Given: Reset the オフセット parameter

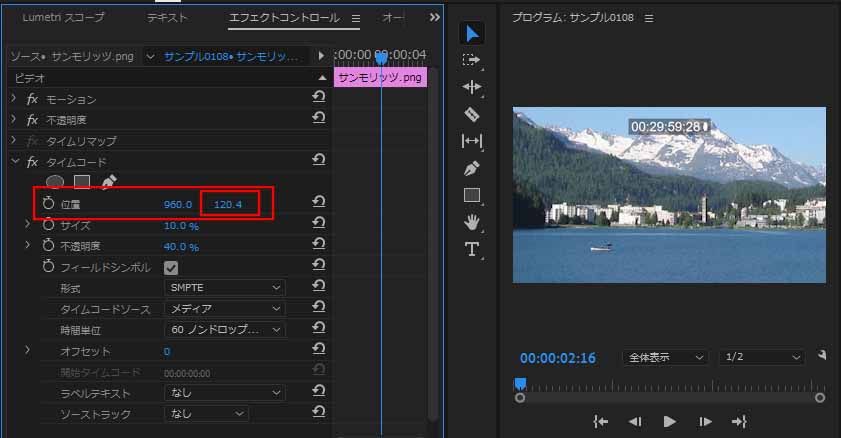Looking at the screenshot, I should (x=319, y=349).
